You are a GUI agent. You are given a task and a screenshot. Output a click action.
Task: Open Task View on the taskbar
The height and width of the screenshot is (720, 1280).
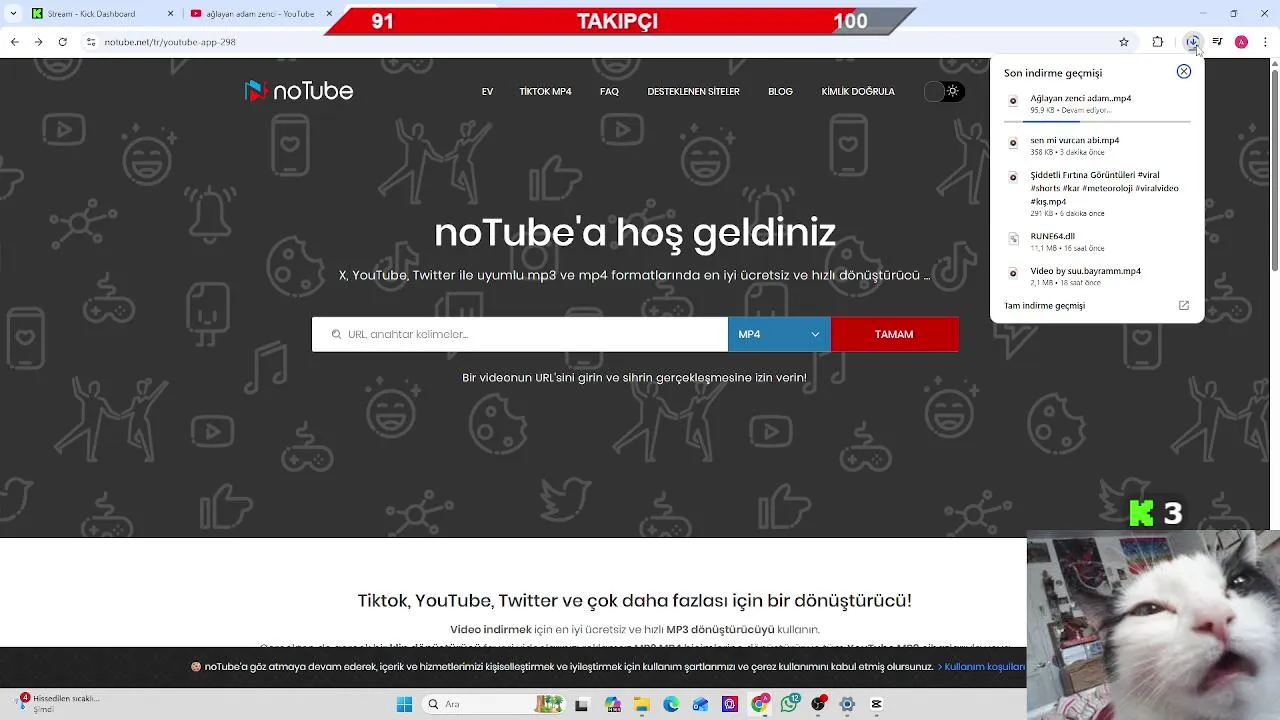[x=582, y=704]
